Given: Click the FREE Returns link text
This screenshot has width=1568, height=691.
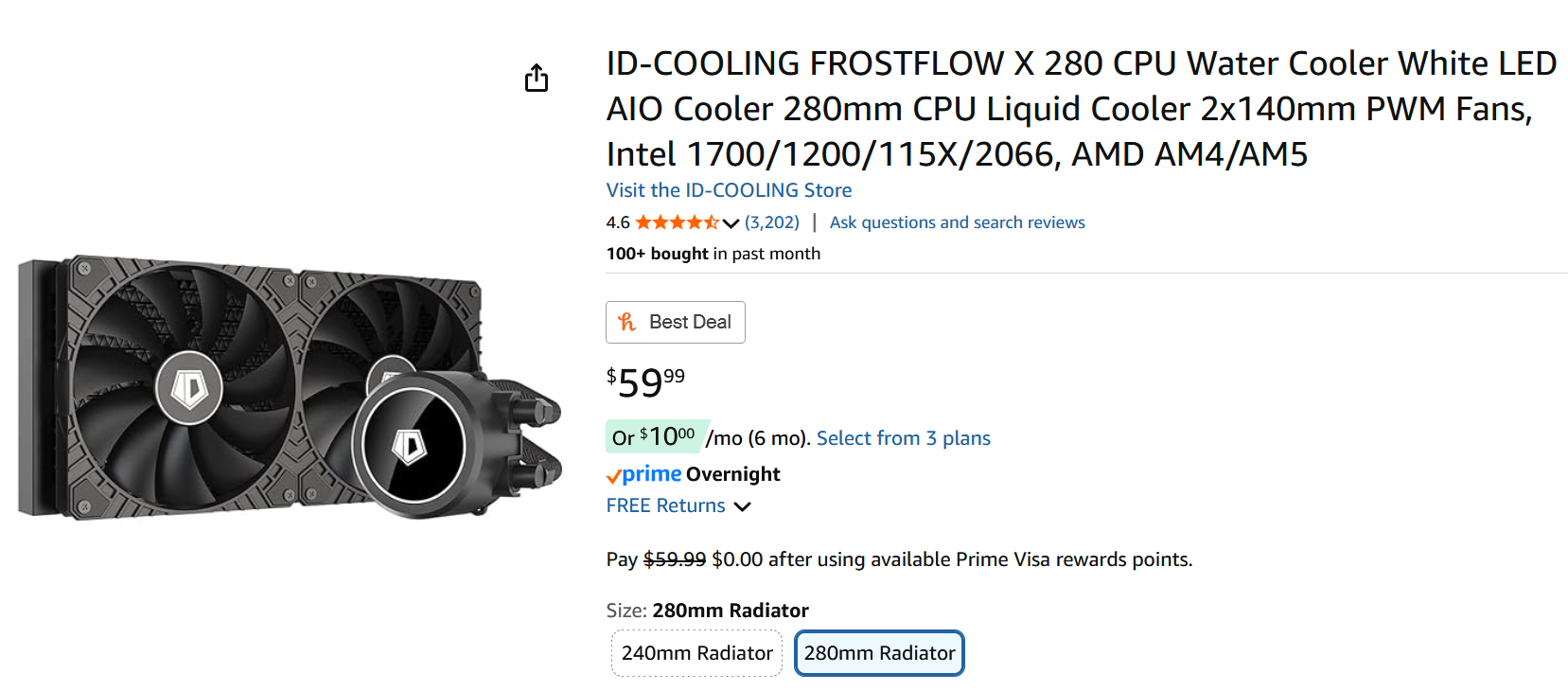Looking at the screenshot, I should (665, 505).
